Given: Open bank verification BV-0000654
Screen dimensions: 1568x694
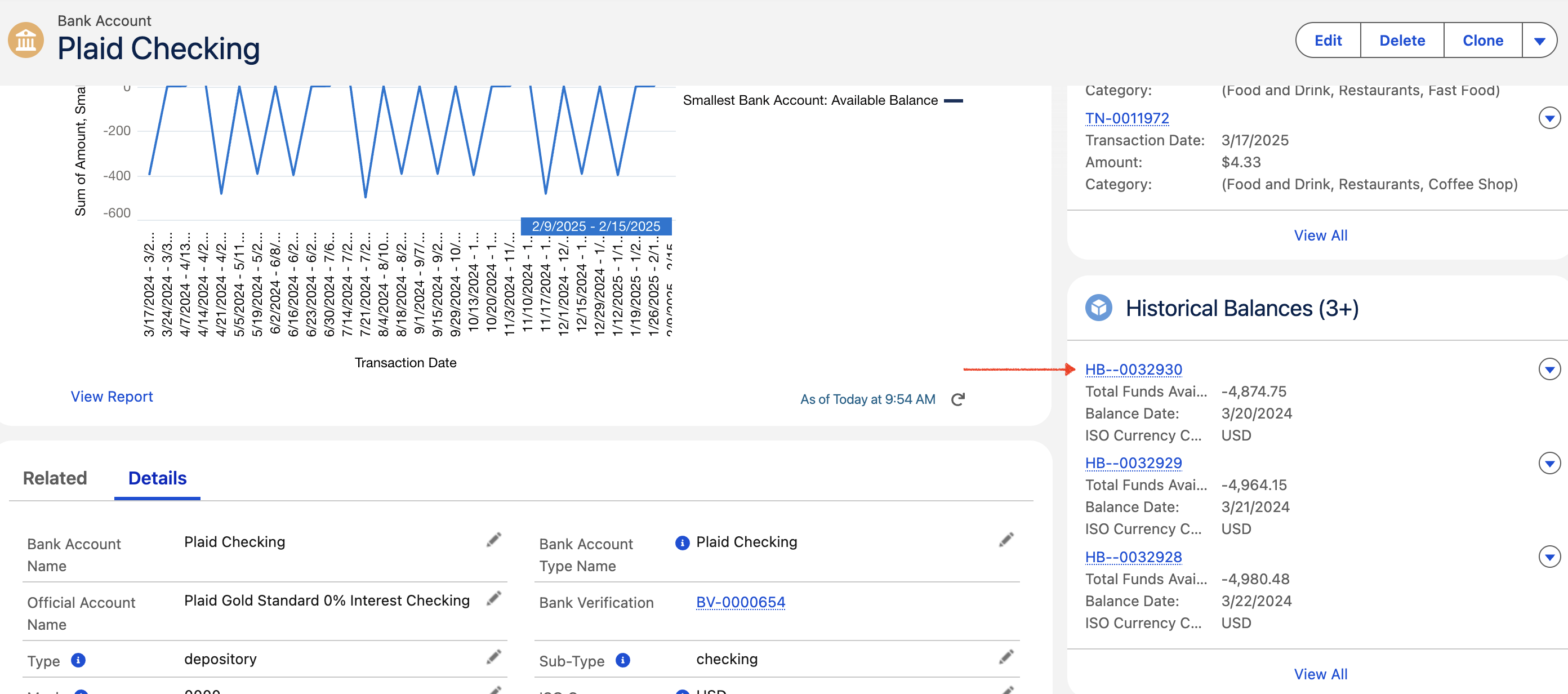Looking at the screenshot, I should [x=740, y=602].
